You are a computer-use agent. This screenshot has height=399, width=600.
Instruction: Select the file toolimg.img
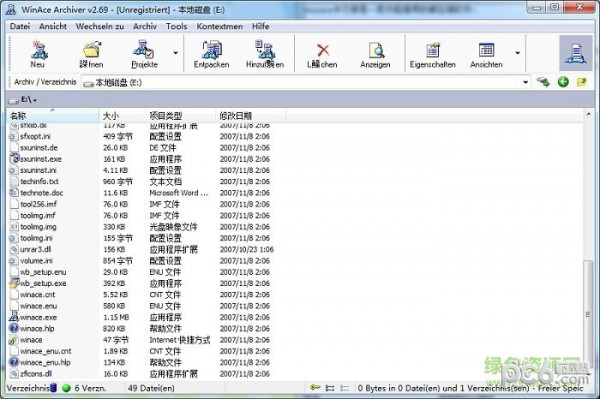coord(38,226)
